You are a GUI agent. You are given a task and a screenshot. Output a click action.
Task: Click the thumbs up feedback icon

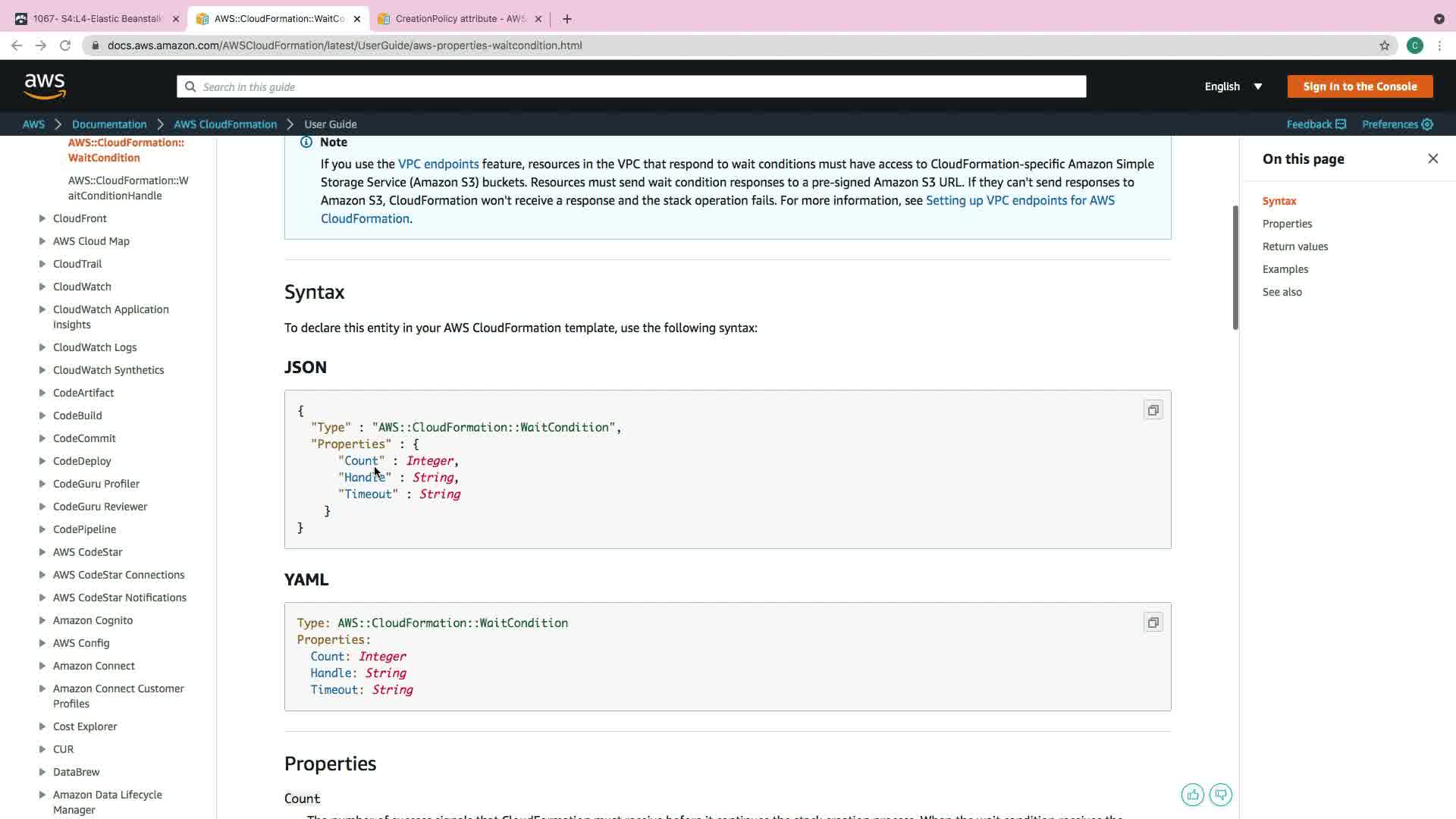pyautogui.click(x=1192, y=795)
